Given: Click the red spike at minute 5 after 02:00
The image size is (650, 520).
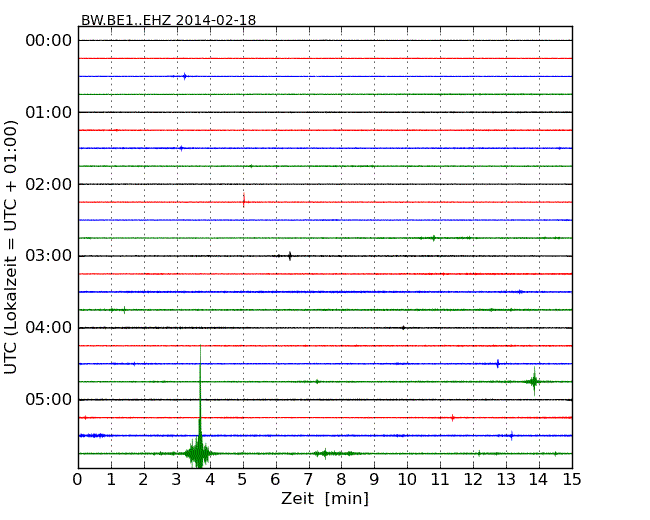Looking at the screenshot, I should (244, 201).
